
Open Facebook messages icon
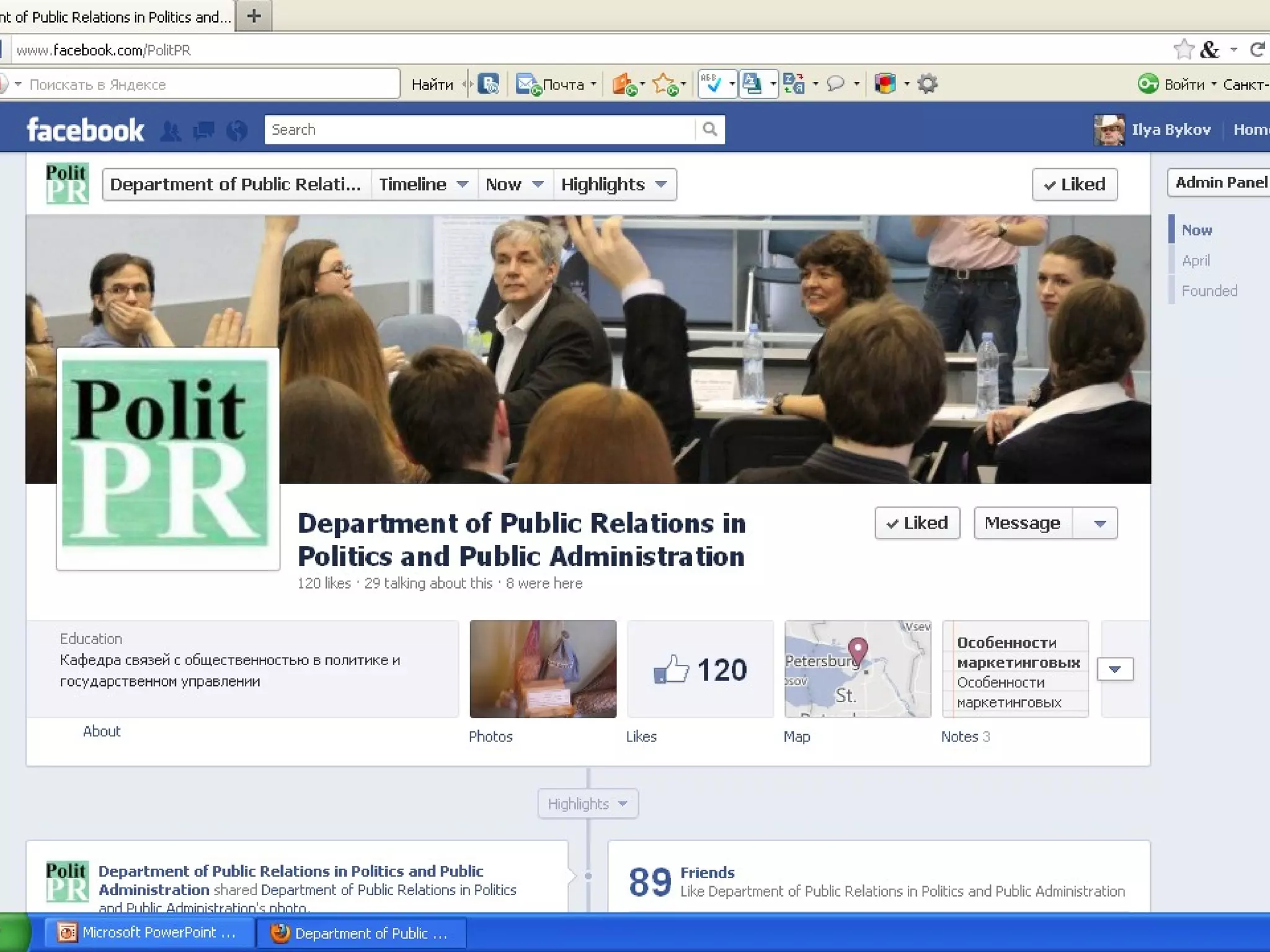pyautogui.click(x=203, y=131)
